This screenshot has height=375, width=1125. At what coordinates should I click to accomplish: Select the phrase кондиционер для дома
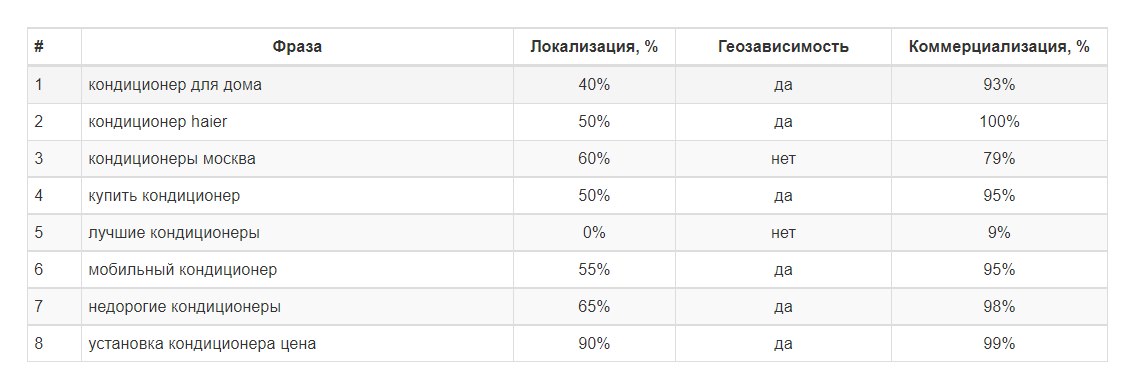(x=175, y=85)
